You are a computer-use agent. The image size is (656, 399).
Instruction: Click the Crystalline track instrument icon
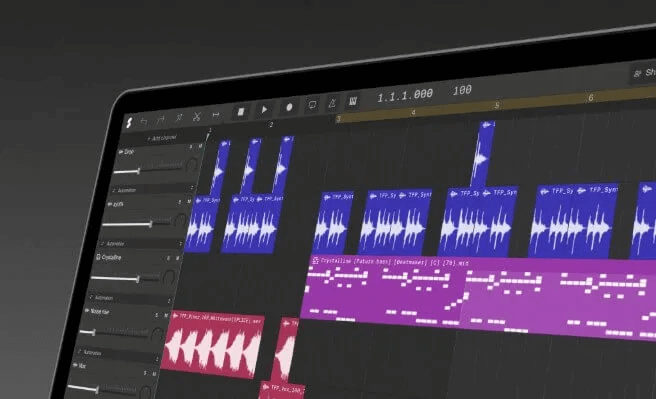coord(98,256)
